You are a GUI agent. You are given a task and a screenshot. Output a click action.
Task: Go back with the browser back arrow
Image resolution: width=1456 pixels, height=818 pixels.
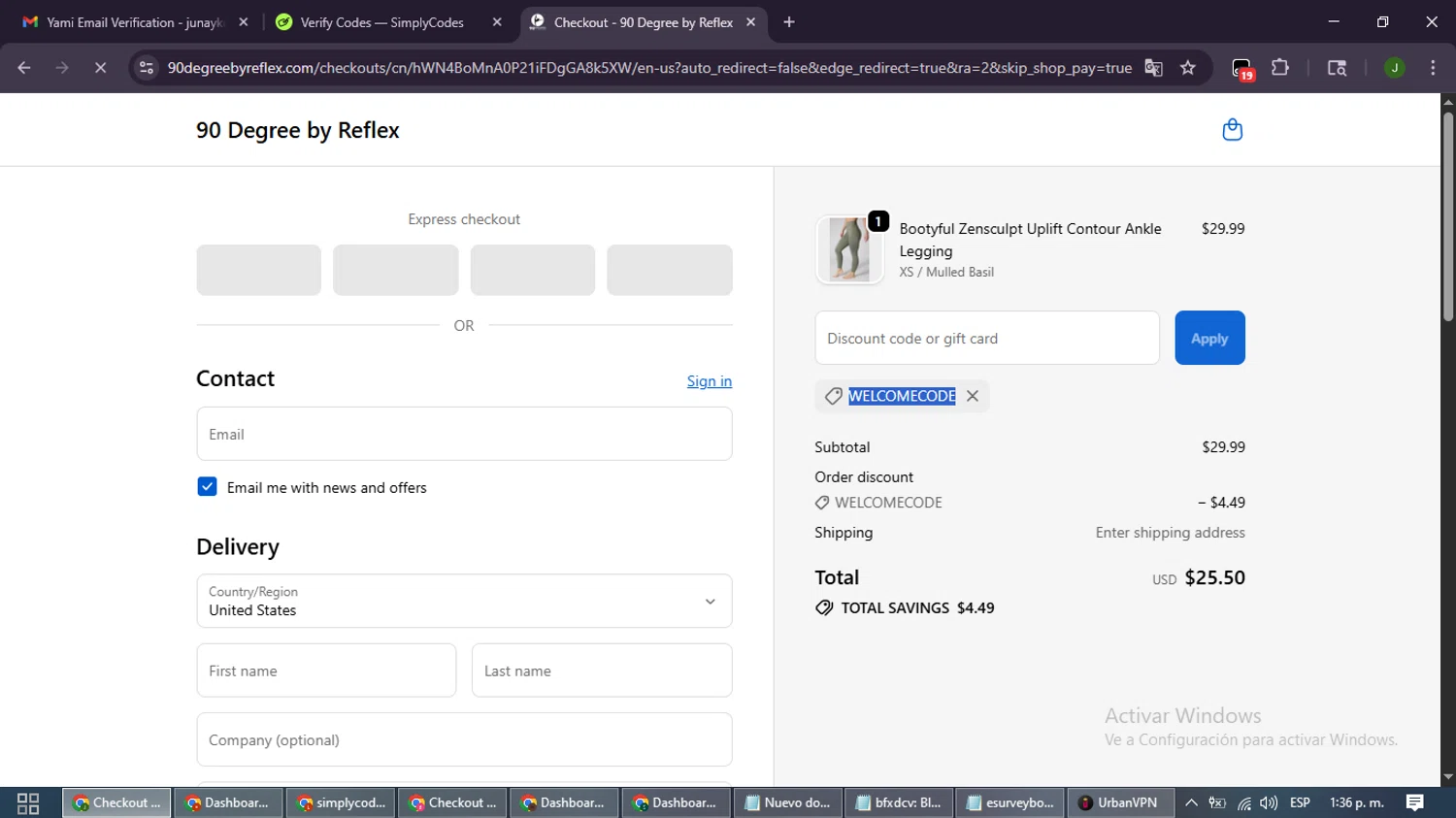[x=24, y=68]
